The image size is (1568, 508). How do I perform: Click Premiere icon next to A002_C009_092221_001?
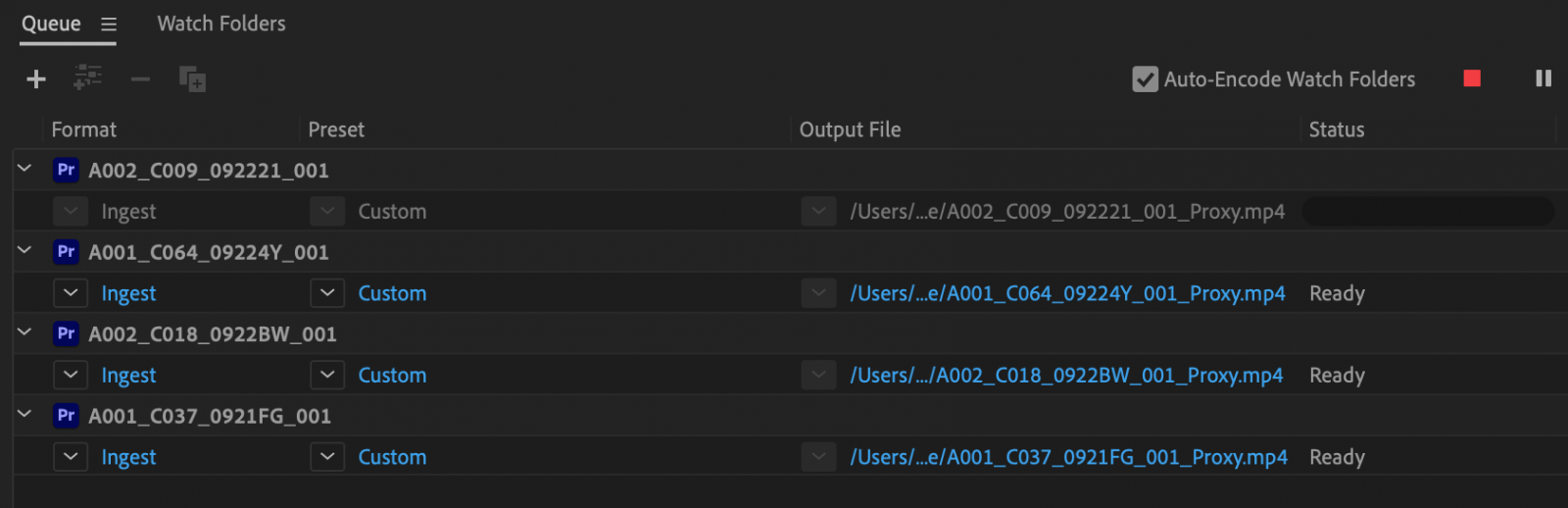tap(66, 170)
